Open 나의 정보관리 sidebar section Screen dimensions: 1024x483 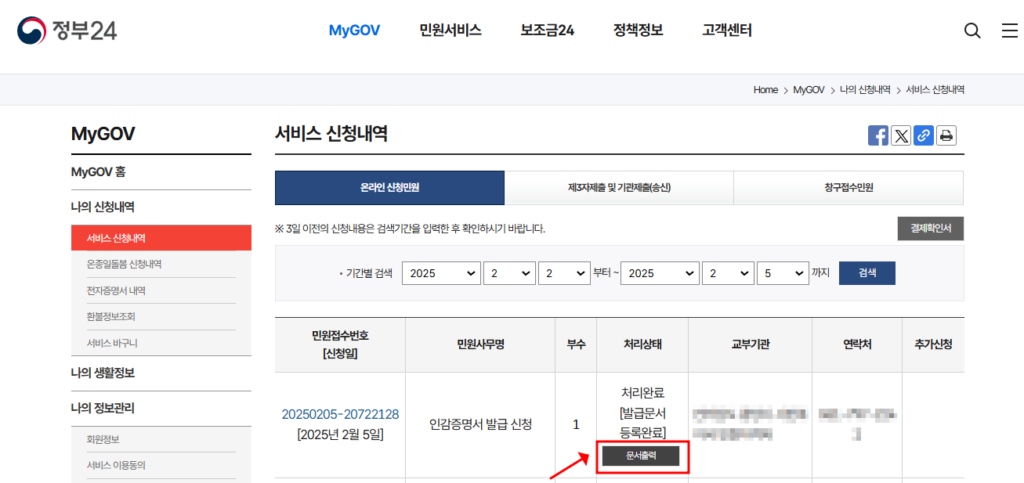[x=103, y=409]
